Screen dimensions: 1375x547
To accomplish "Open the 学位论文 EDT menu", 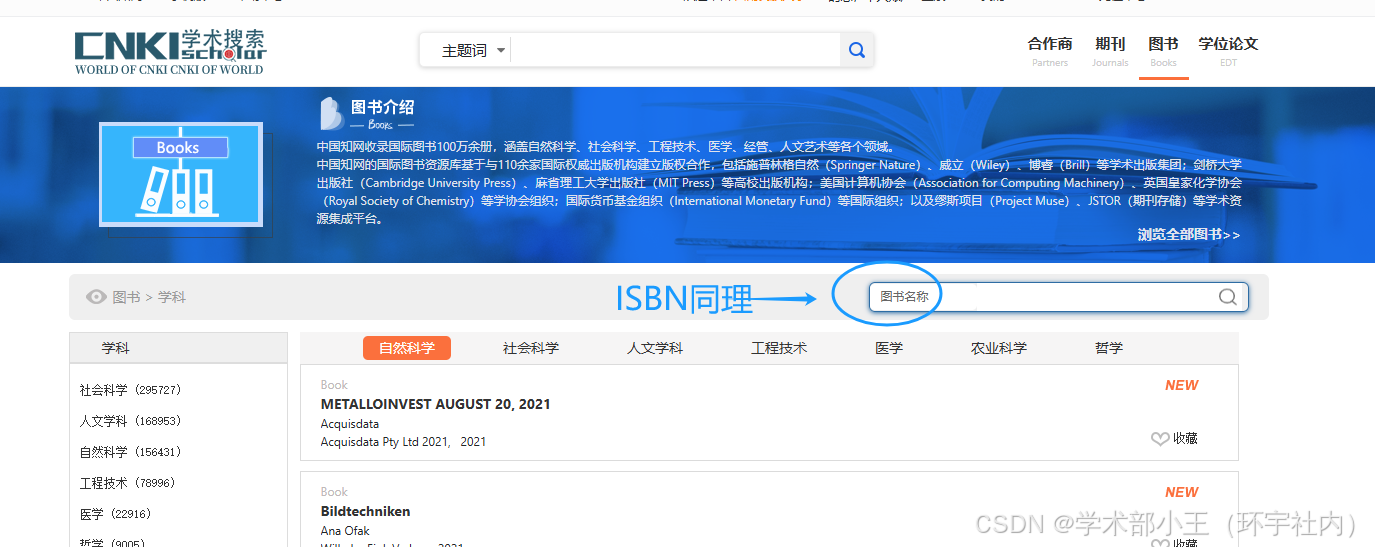I will [1228, 51].
